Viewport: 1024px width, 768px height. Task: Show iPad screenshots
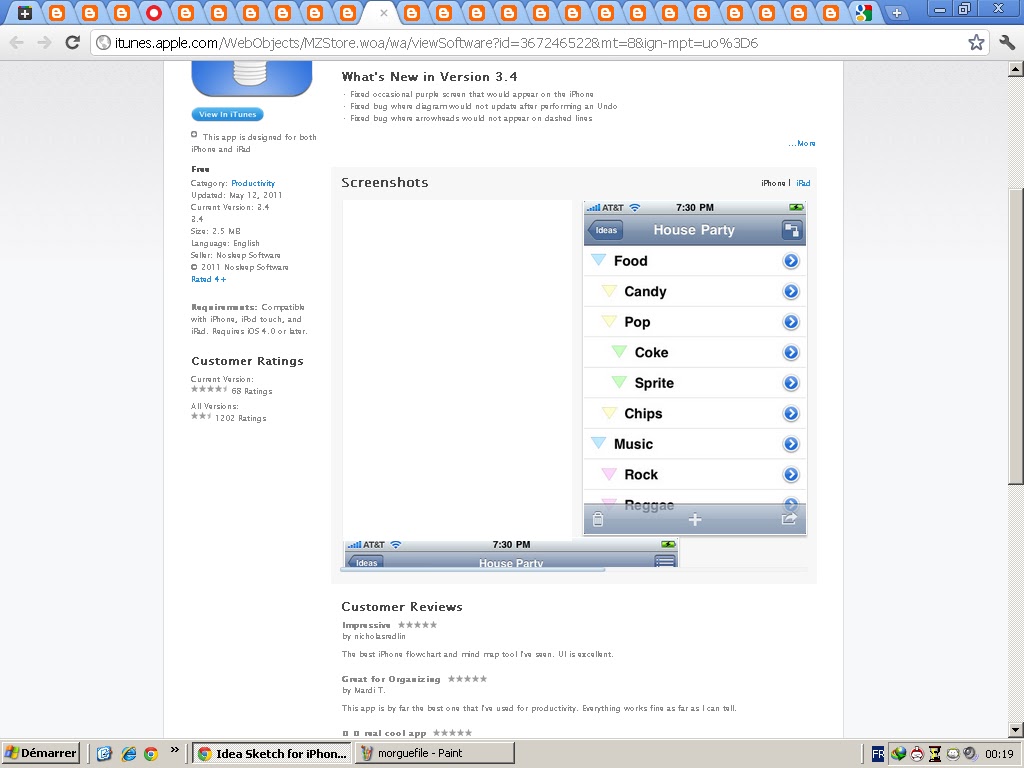point(803,184)
